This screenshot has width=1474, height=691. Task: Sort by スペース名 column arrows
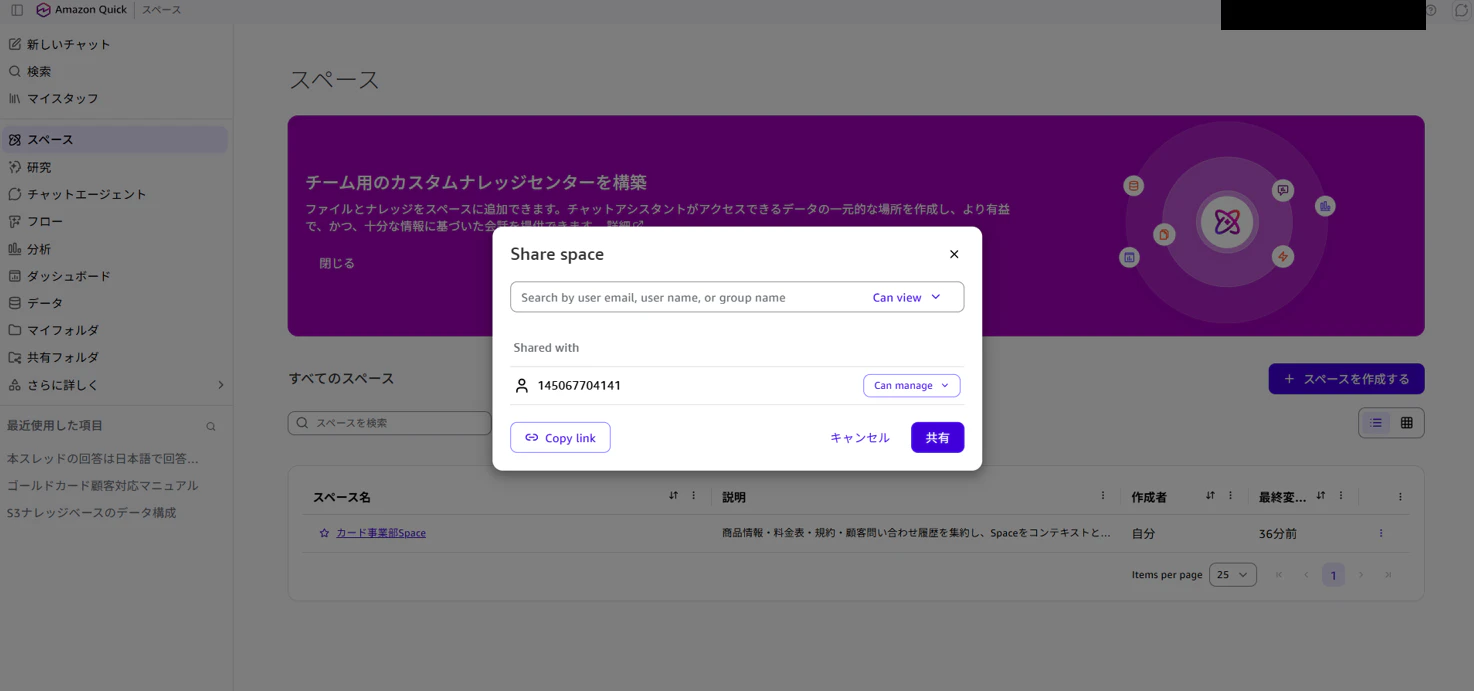coord(674,496)
